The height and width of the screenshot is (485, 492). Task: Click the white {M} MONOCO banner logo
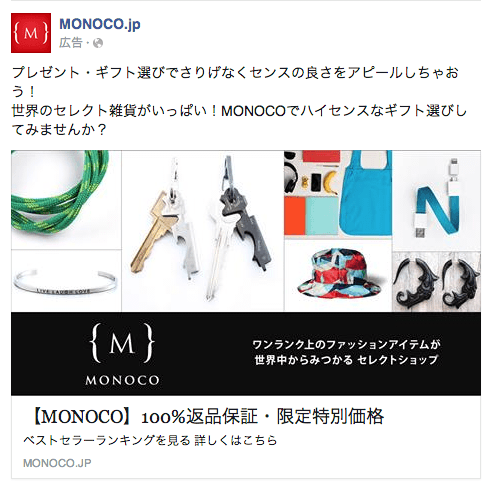pos(122,354)
